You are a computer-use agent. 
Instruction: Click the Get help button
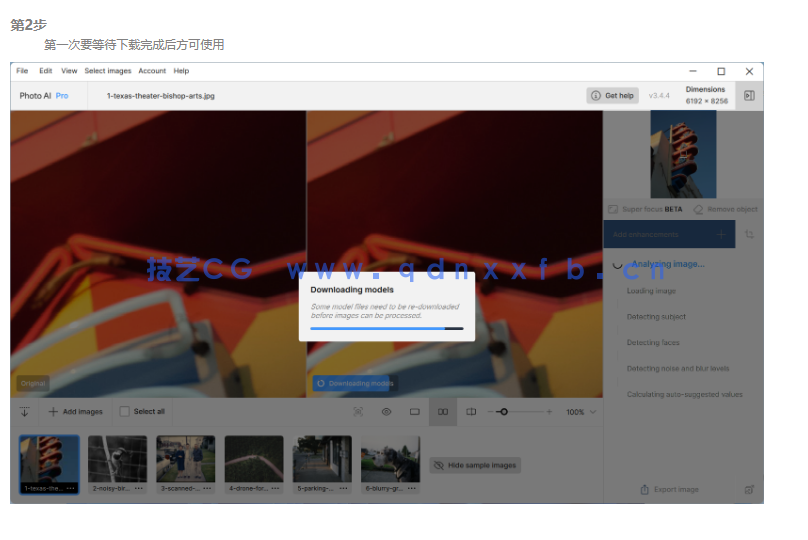[x=612, y=95]
